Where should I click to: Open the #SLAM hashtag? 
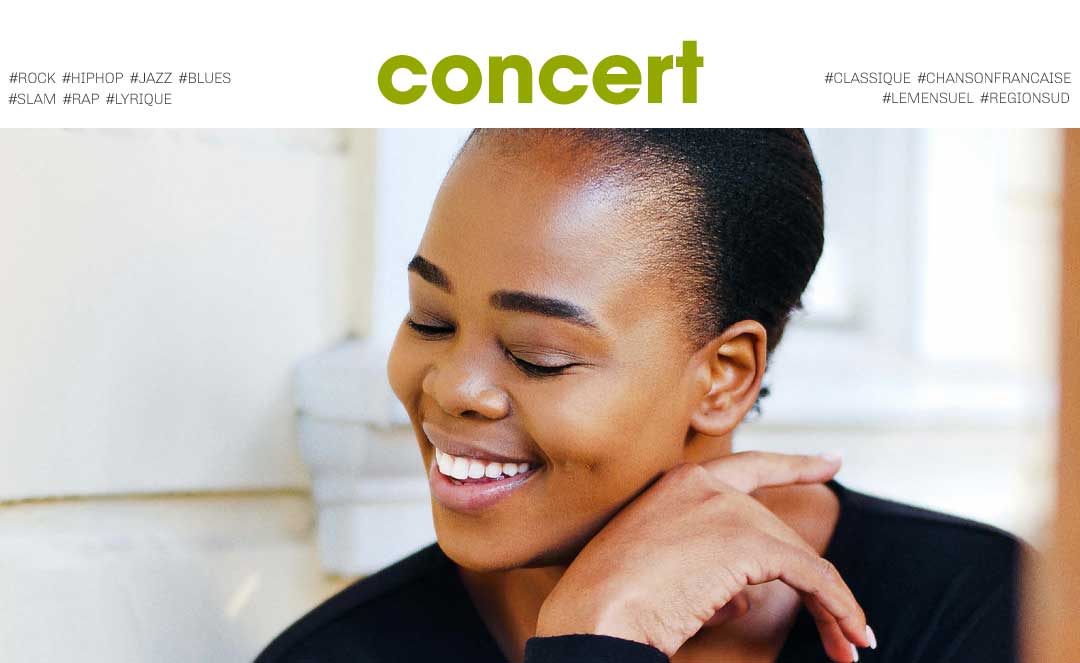click(x=32, y=98)
